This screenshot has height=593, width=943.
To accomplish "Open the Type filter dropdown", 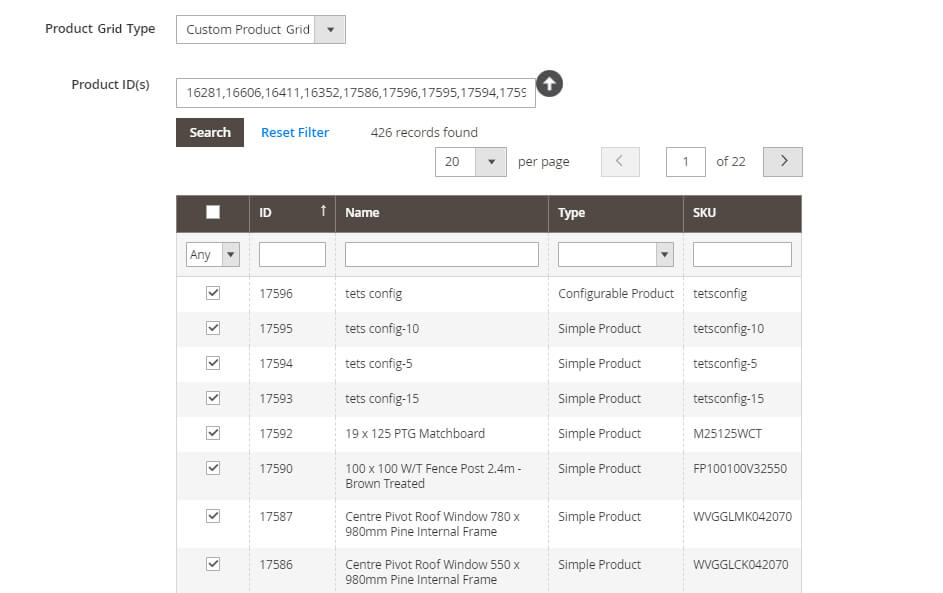I will pyautogui.click(x=615, y=254).
